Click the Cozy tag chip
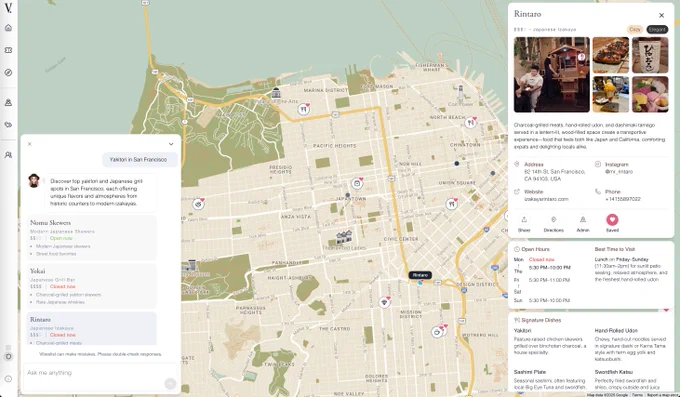The image size is (680, 397). [635, 30]
